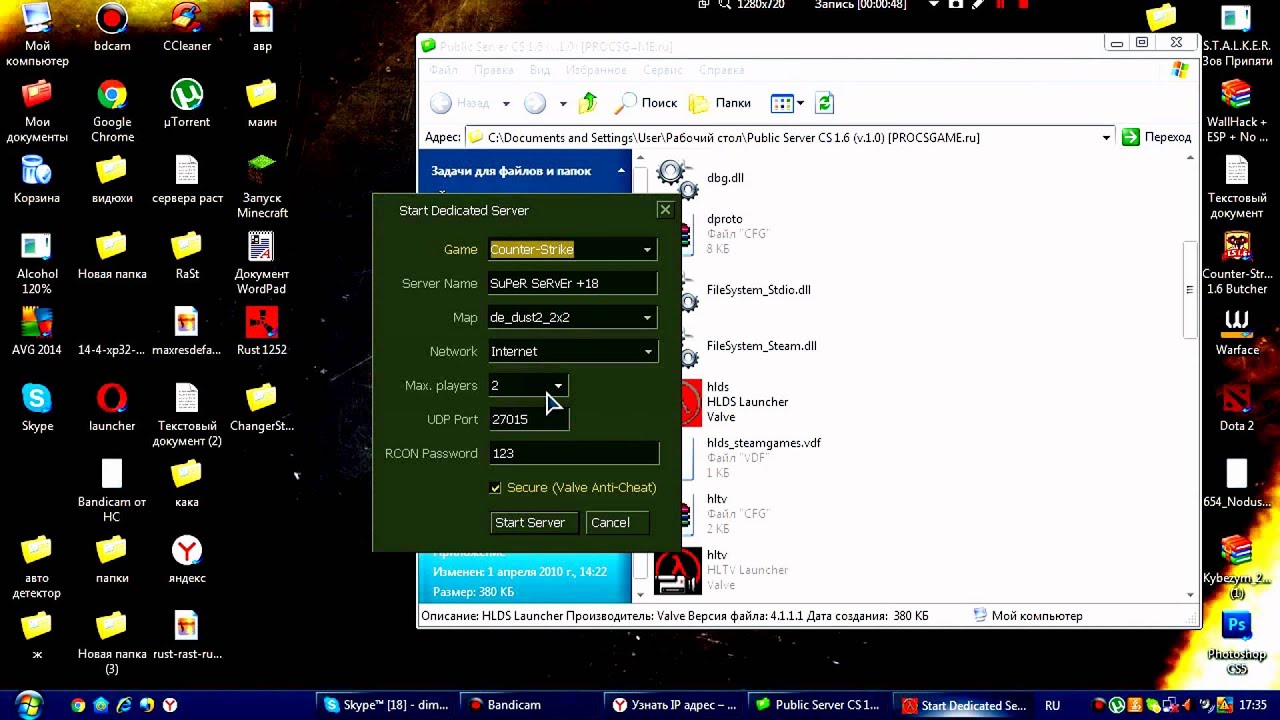Switch to Узнать IP адрес taskbar window

(x=675, y=705)
